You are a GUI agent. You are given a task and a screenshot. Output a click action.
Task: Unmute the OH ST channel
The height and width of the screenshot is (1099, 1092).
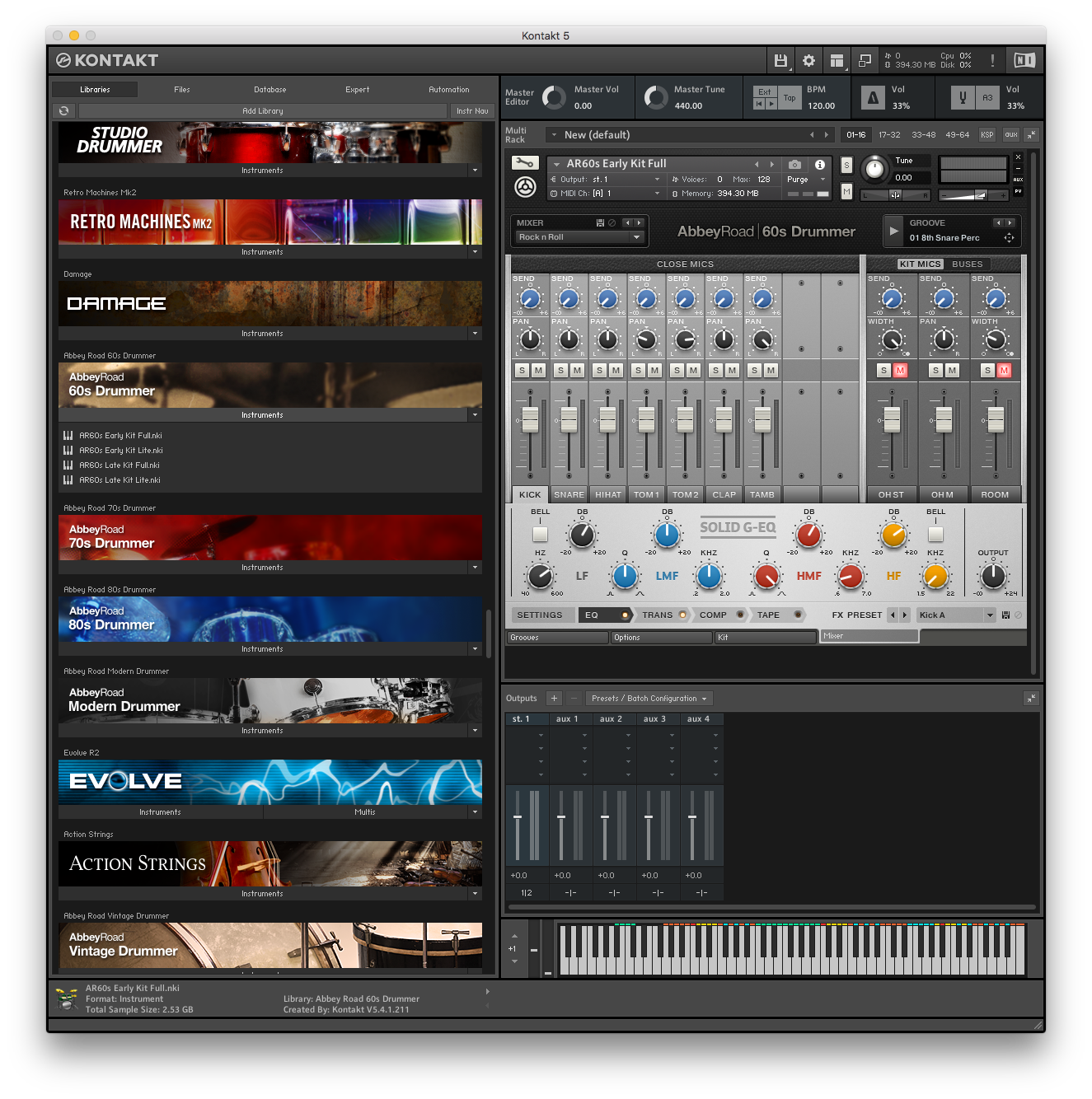(x=900, y=371)
